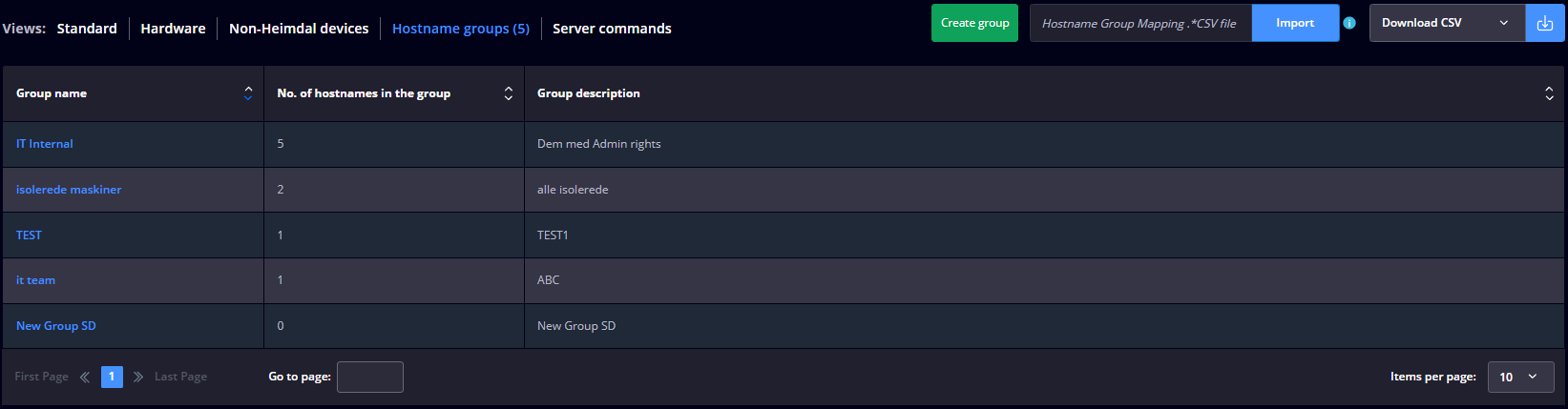Open the Server commands view
Viewport: 1568px width, 409px height.
pos(612,29)
